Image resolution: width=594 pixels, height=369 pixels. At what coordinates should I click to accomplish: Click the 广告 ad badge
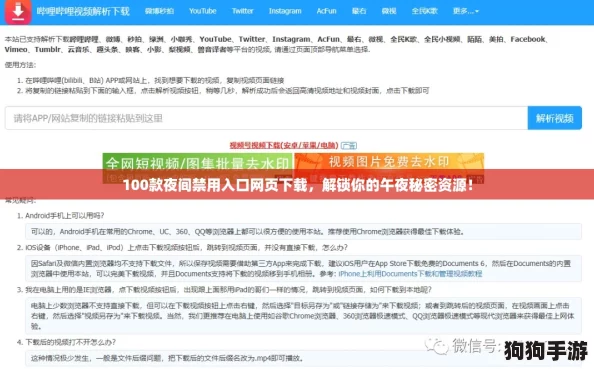pos(349,145)
